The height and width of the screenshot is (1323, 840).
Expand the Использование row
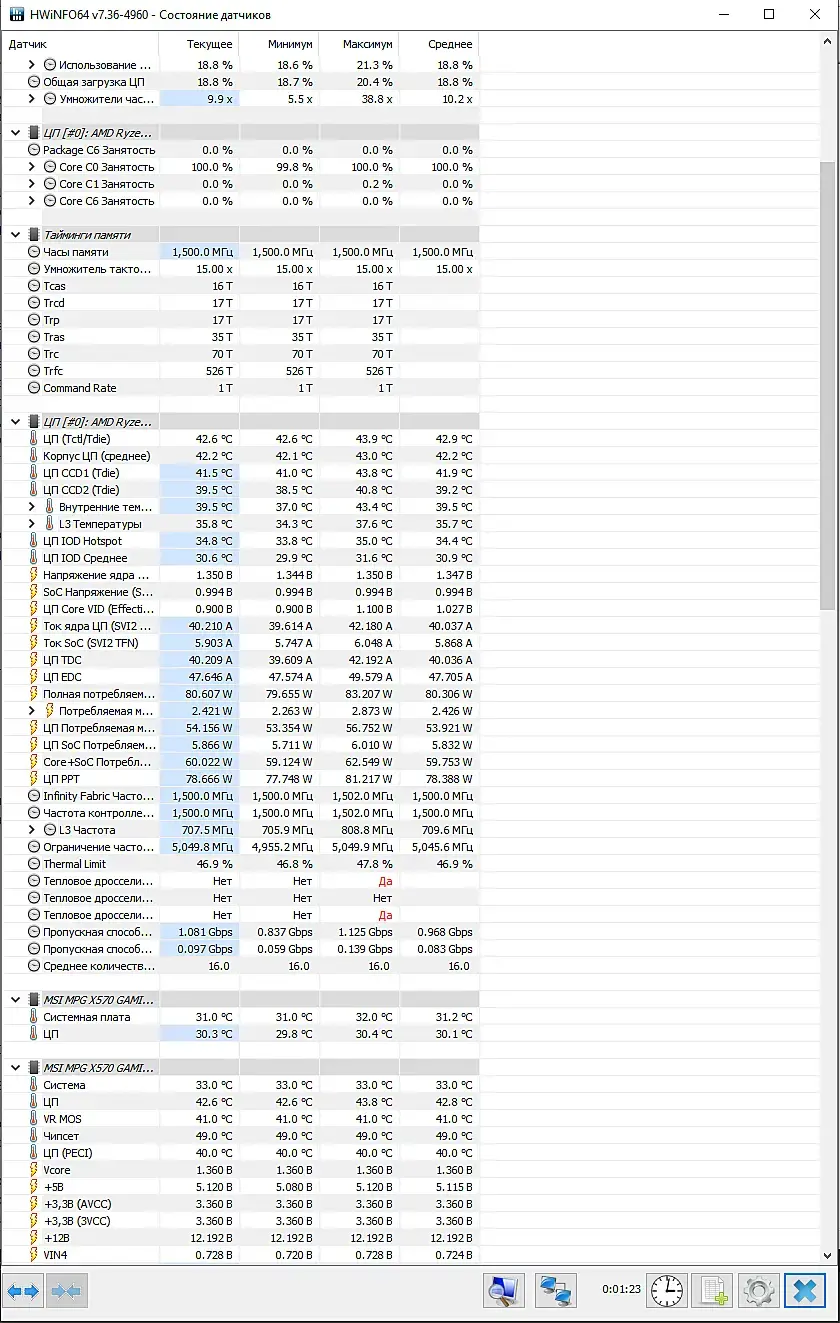[x=32, y=65]
